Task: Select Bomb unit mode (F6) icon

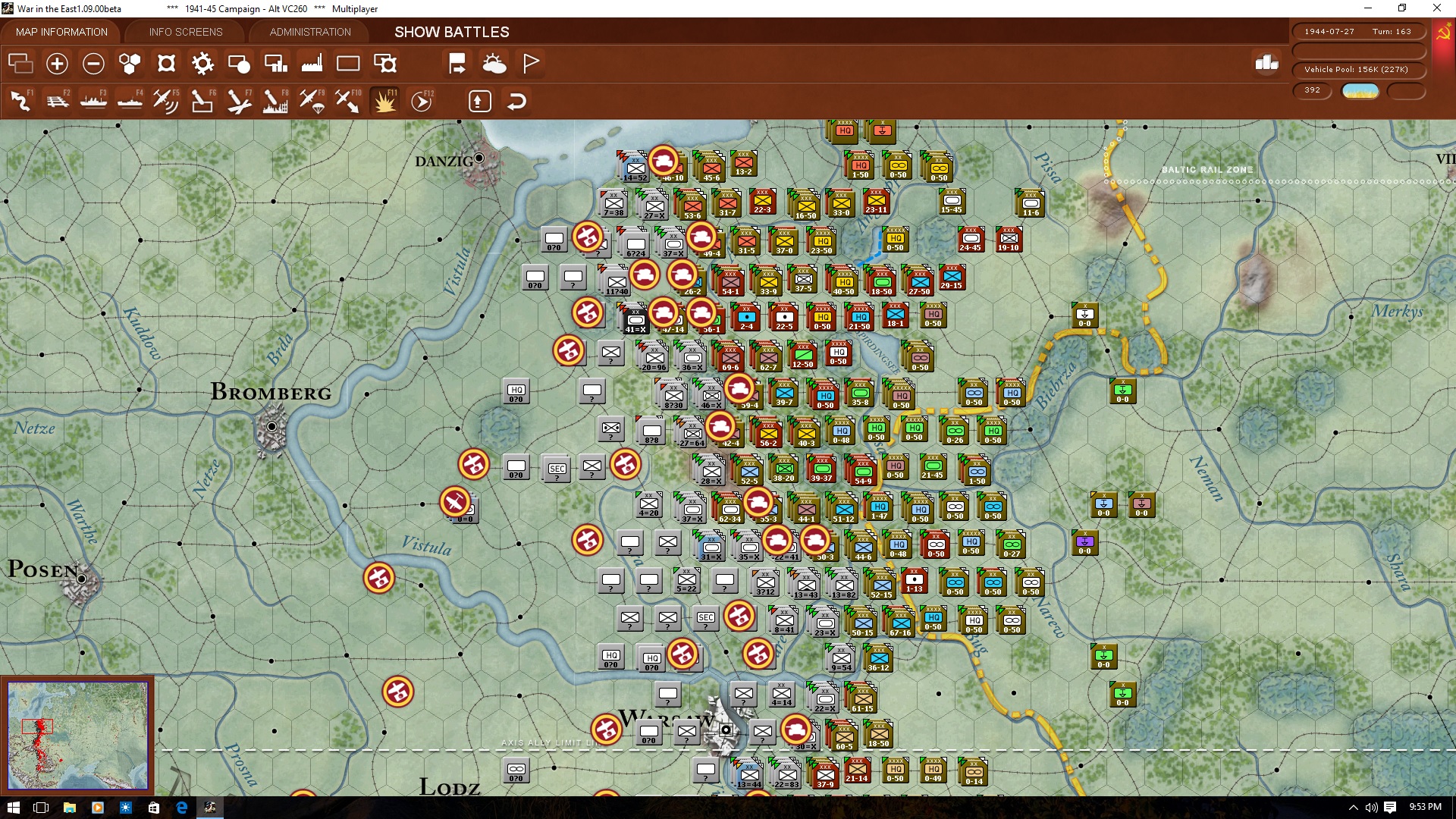Action: (202, 101)
